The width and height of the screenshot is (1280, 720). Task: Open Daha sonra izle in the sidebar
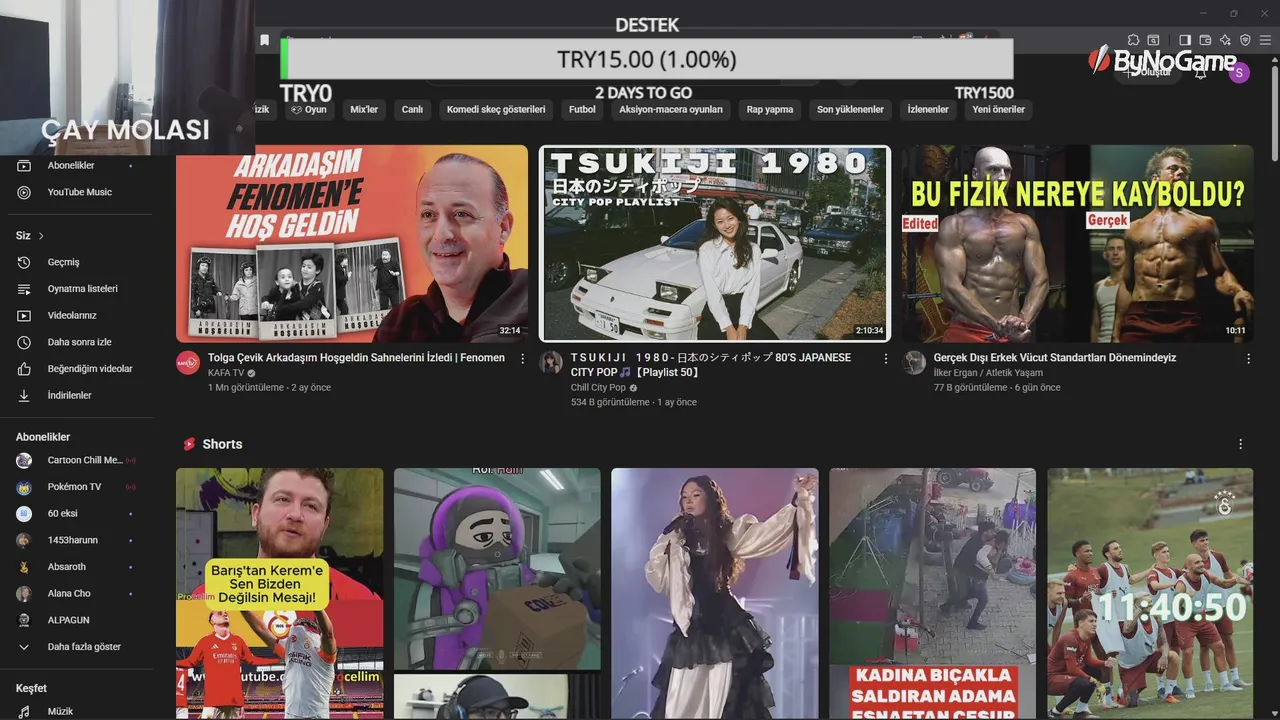coord(77,342)
